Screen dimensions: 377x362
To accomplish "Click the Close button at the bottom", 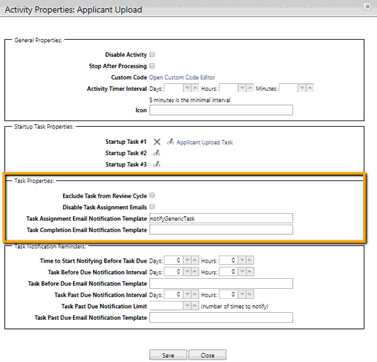I will [x=207, y=355].
